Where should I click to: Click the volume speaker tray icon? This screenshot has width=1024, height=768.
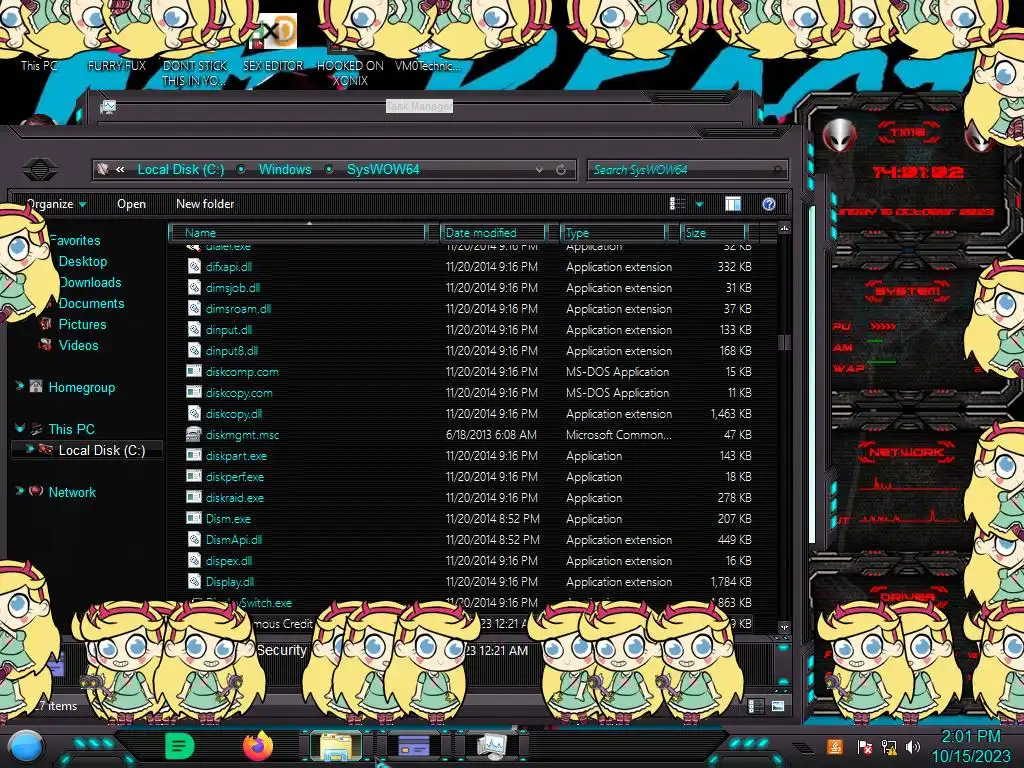913,746
